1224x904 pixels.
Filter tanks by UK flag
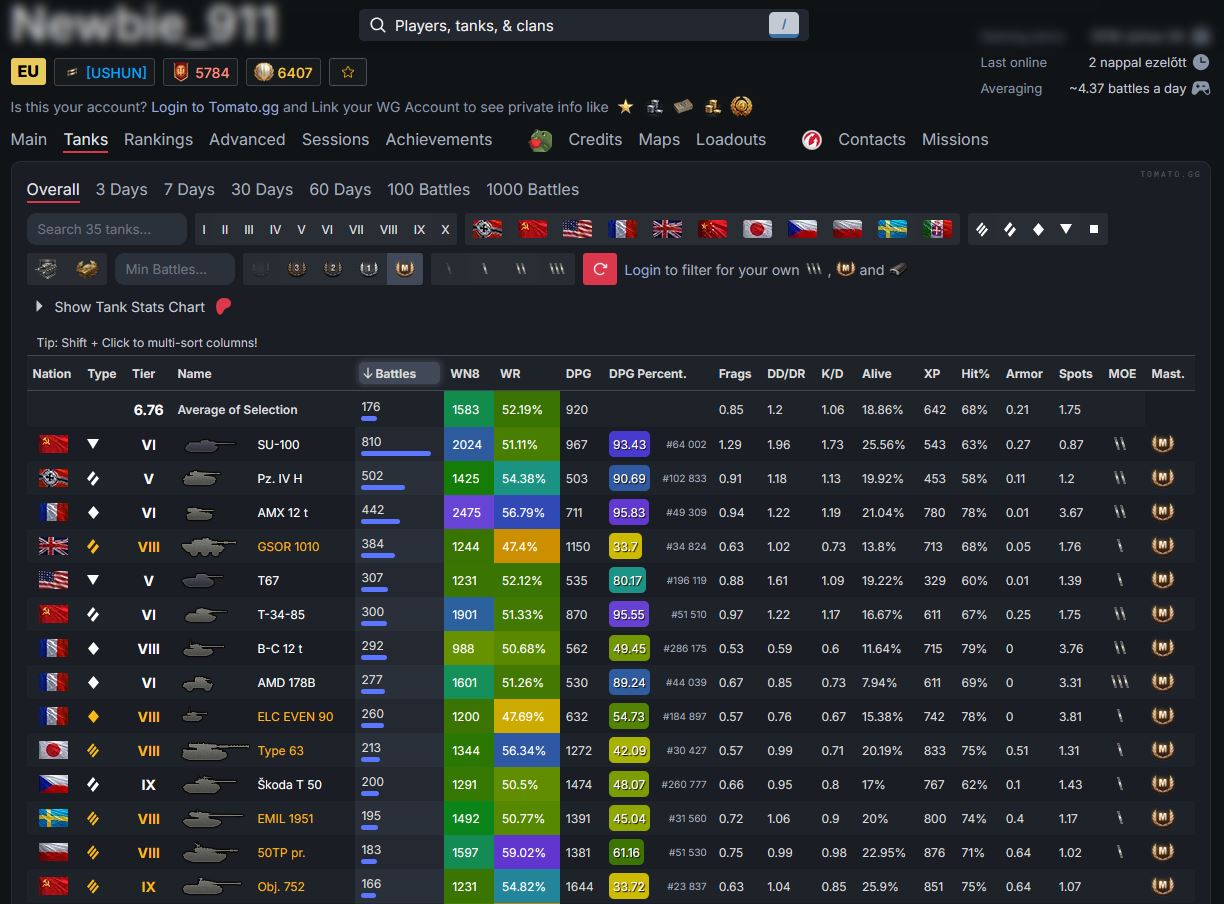click(668, 229)
